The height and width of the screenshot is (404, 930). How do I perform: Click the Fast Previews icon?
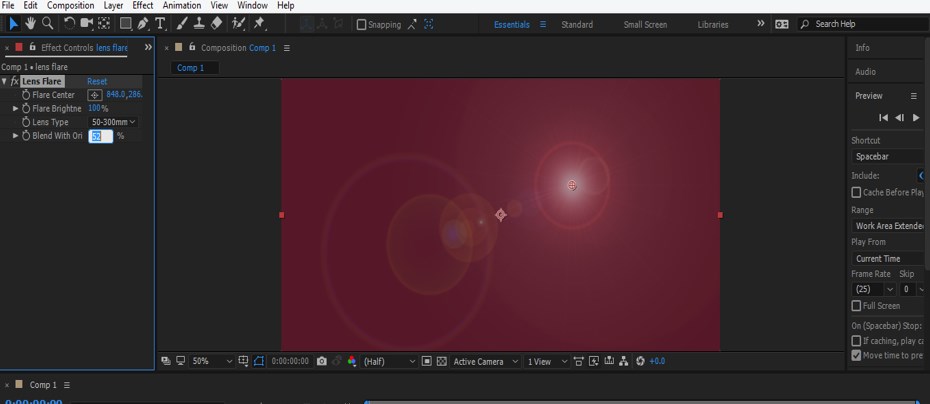(x=594, y=361)
